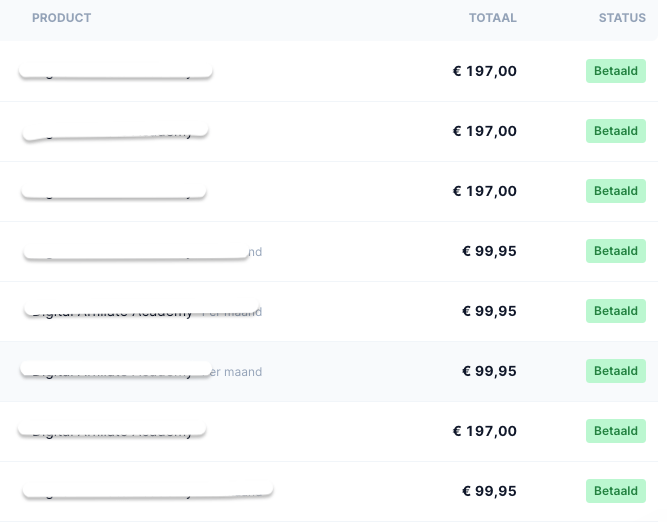
Task: Open the Betaald badge in the third row
Action: click(615, 191)
